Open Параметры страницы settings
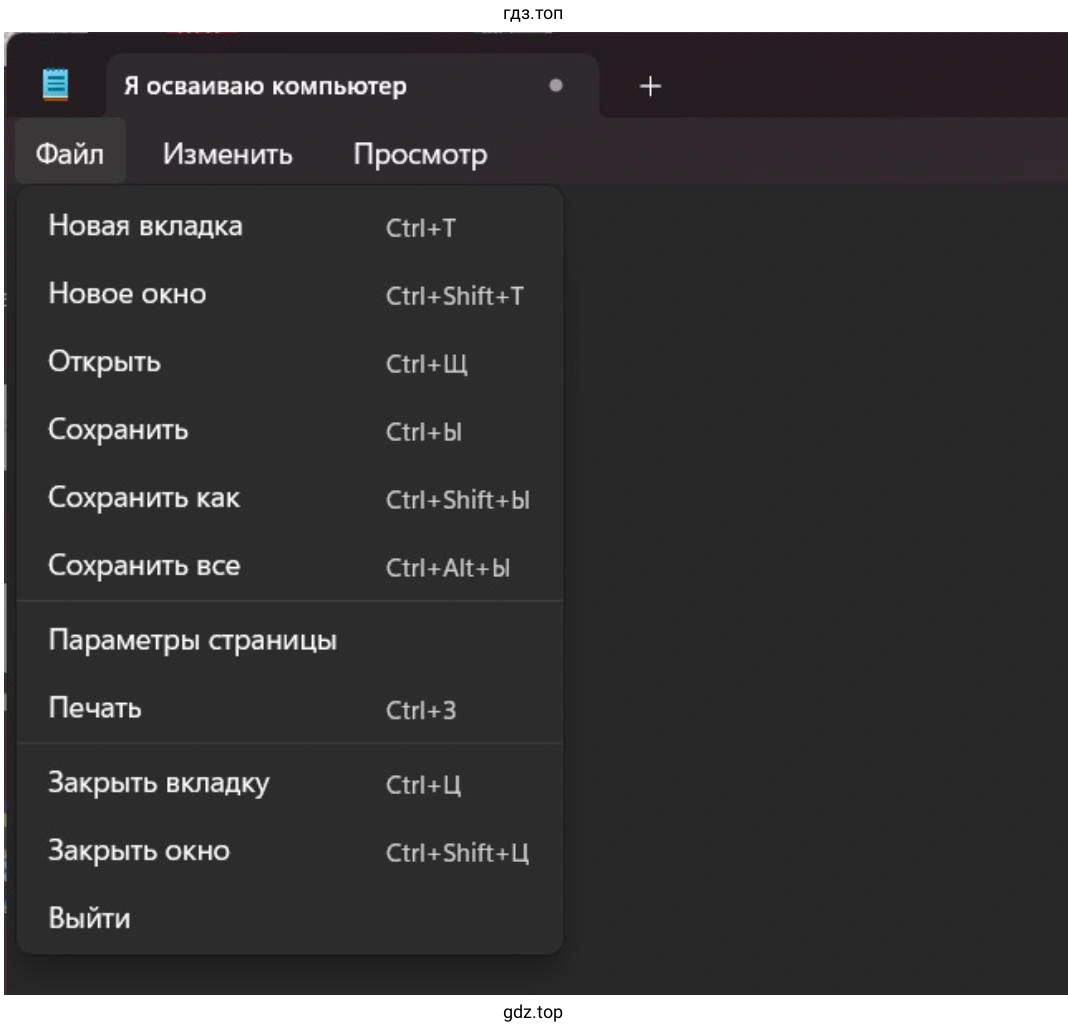This screenshot has width=1068, height=1032. (193, 640)
